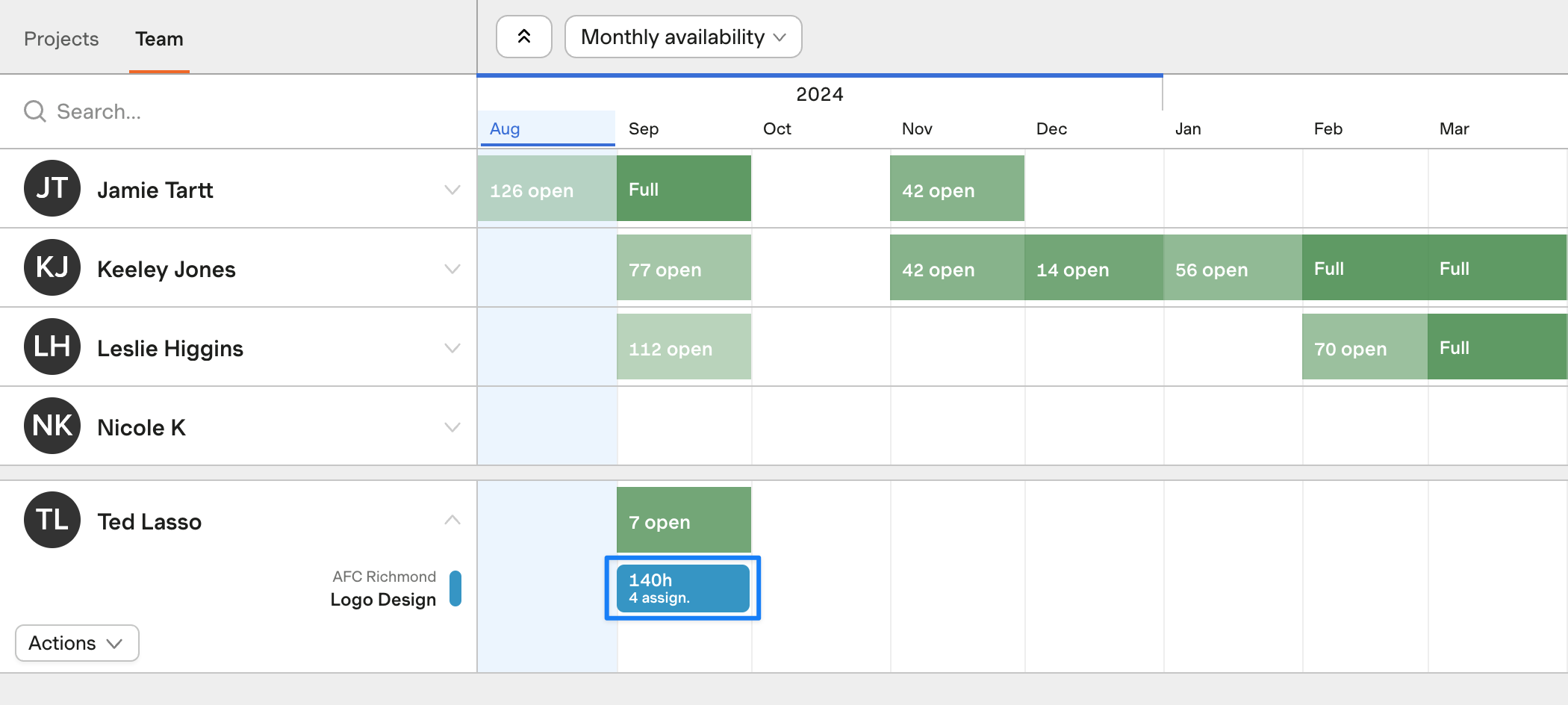The height and width of the screenshot is (705, 1568).
Task: Click the 2024 year label
Action: click(820, 94)
